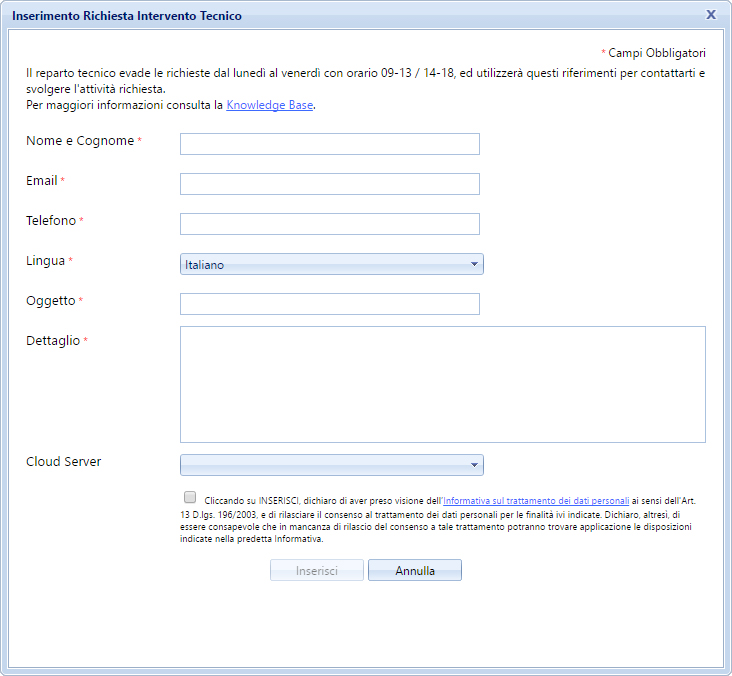The width and height of the screenshot is (732, 676).
Task: Click the Nome e Cognome text field
Action: pyautogui.click(x=329, y=144)
